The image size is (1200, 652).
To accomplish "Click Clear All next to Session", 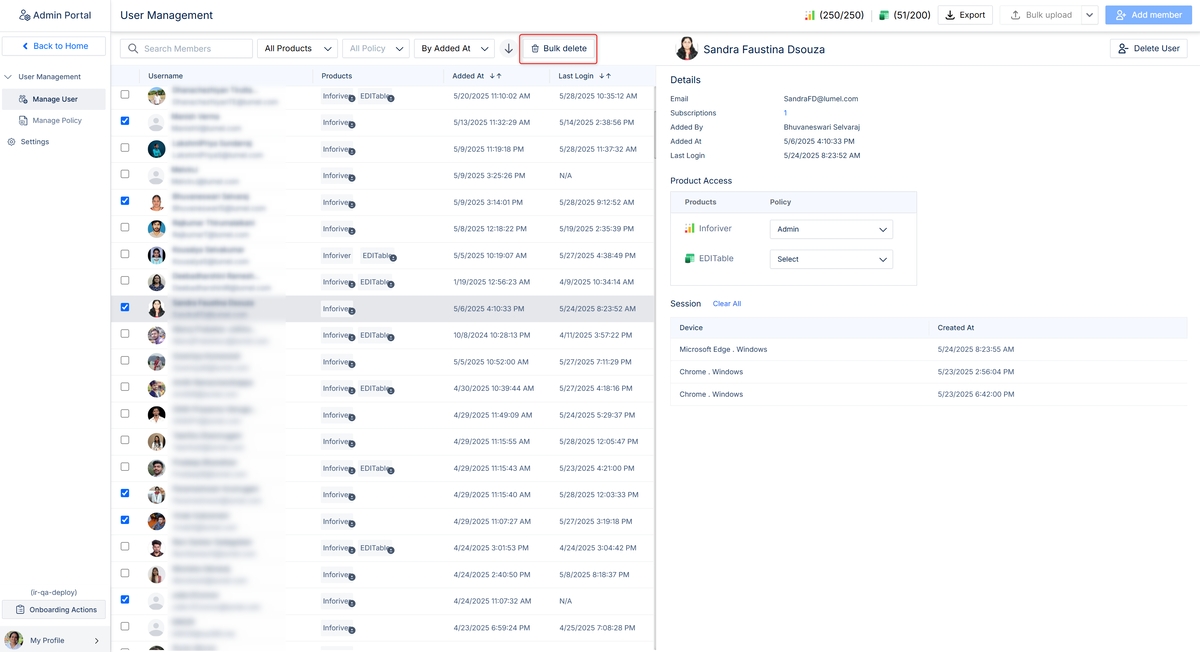I will (726, 304).
